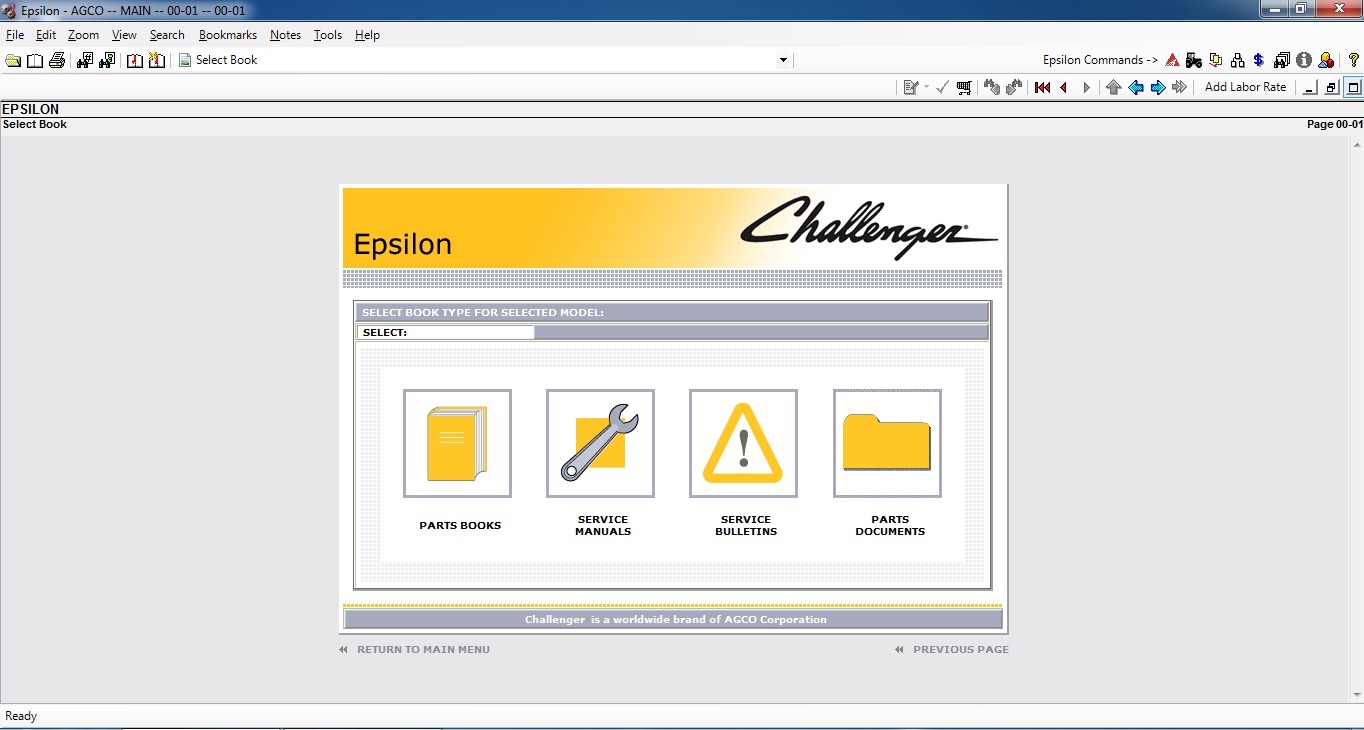Restore the inner document window
Viewport: 1364px width, 730px height.
click(x=1332, y=87)
